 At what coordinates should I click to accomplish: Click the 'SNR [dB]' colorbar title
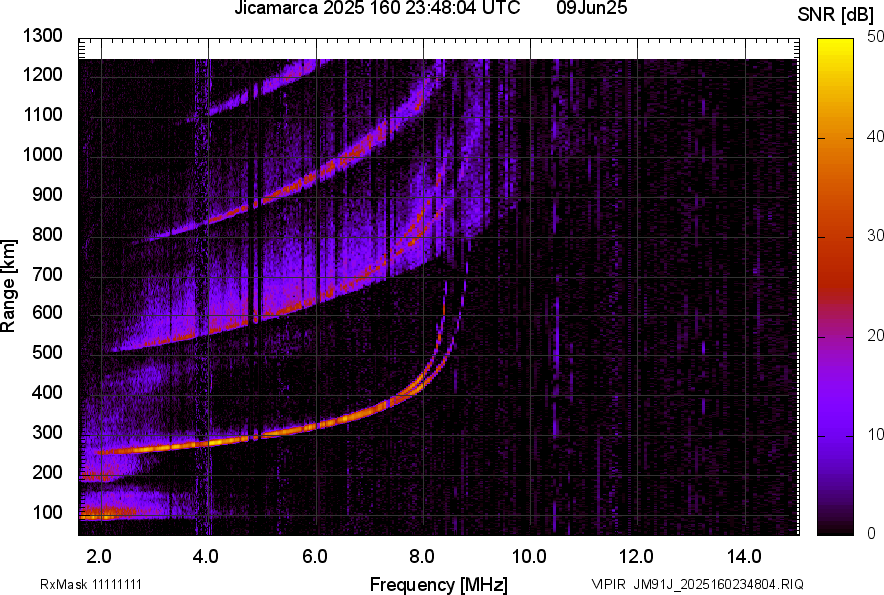pyautogui.click(x=836, y=15)
